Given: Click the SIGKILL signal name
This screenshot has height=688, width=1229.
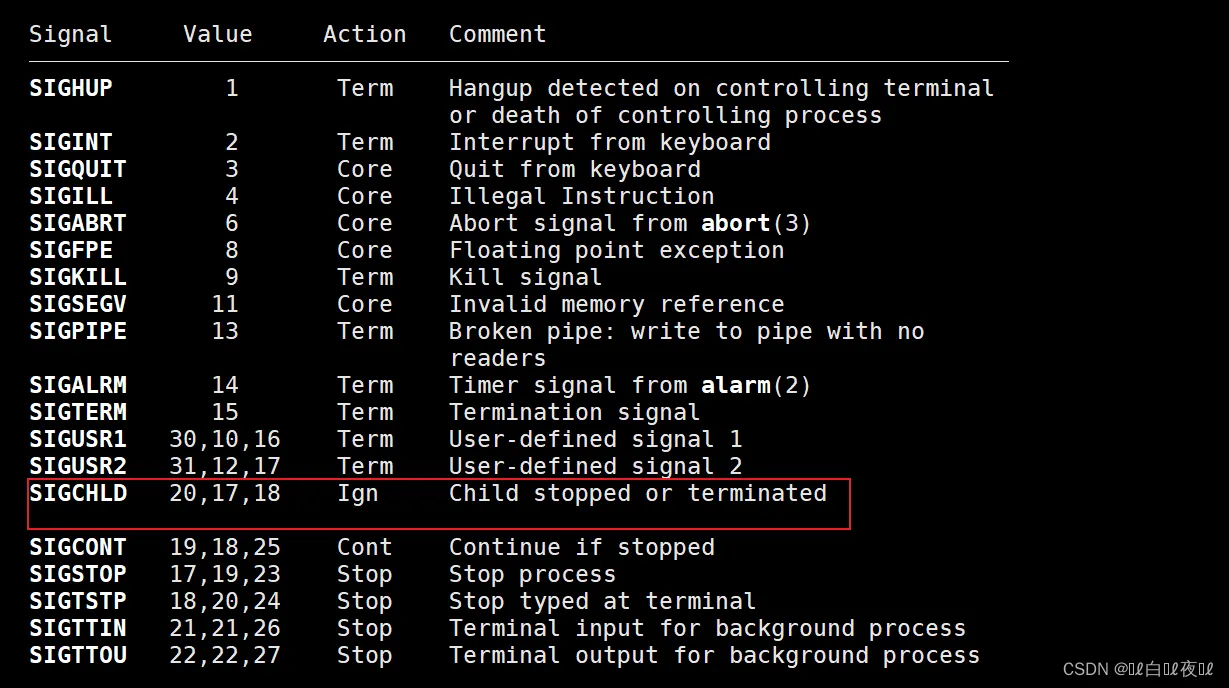Looking at the screenshot, I should [x=78, y=277].
